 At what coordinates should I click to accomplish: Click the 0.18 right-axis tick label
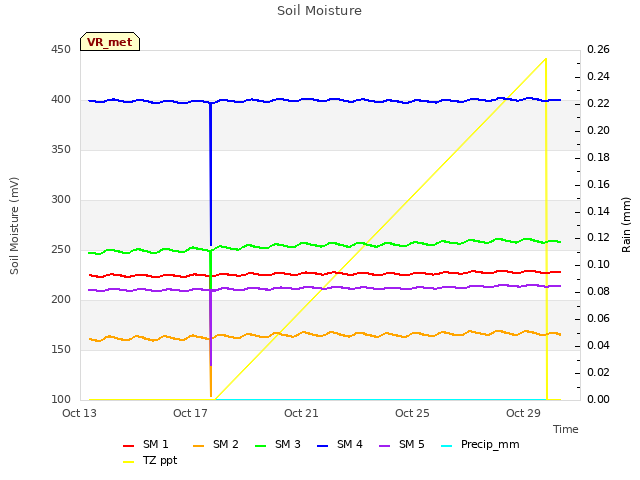(598, 158)
